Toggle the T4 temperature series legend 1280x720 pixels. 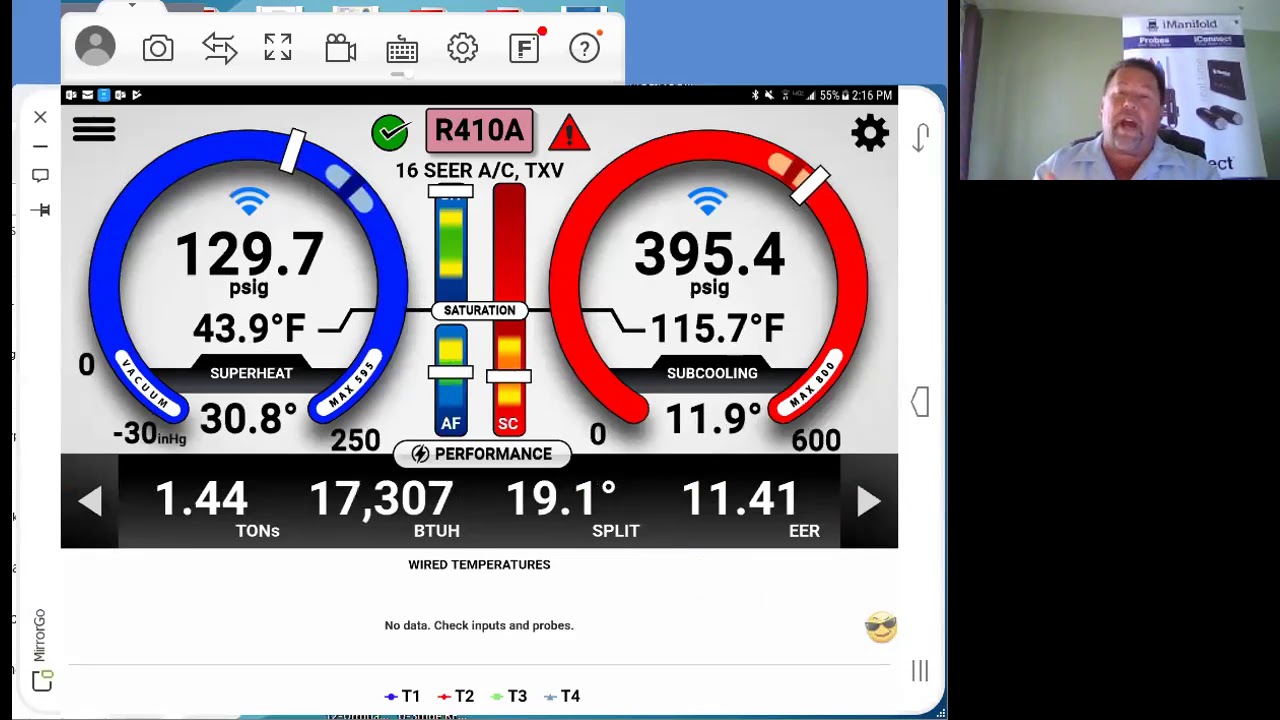coord(562,696)
